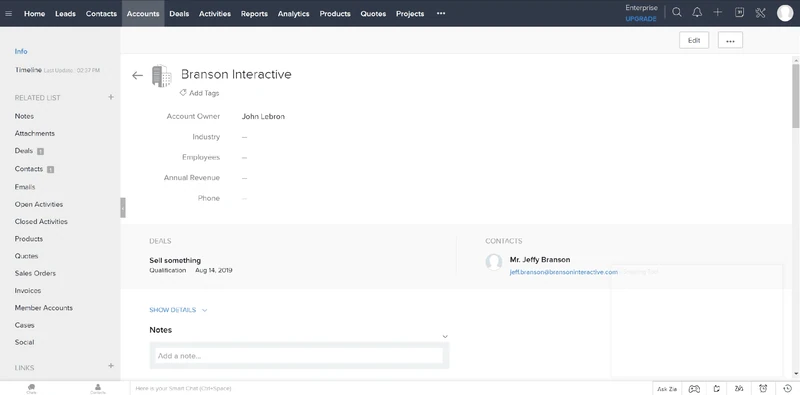
Task: Select the Accounts tab
Action: coord(143,14)
